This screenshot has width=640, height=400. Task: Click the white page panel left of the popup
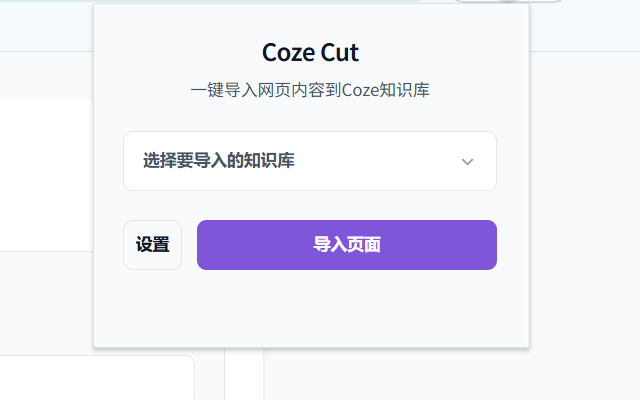[x=47, y=176]
